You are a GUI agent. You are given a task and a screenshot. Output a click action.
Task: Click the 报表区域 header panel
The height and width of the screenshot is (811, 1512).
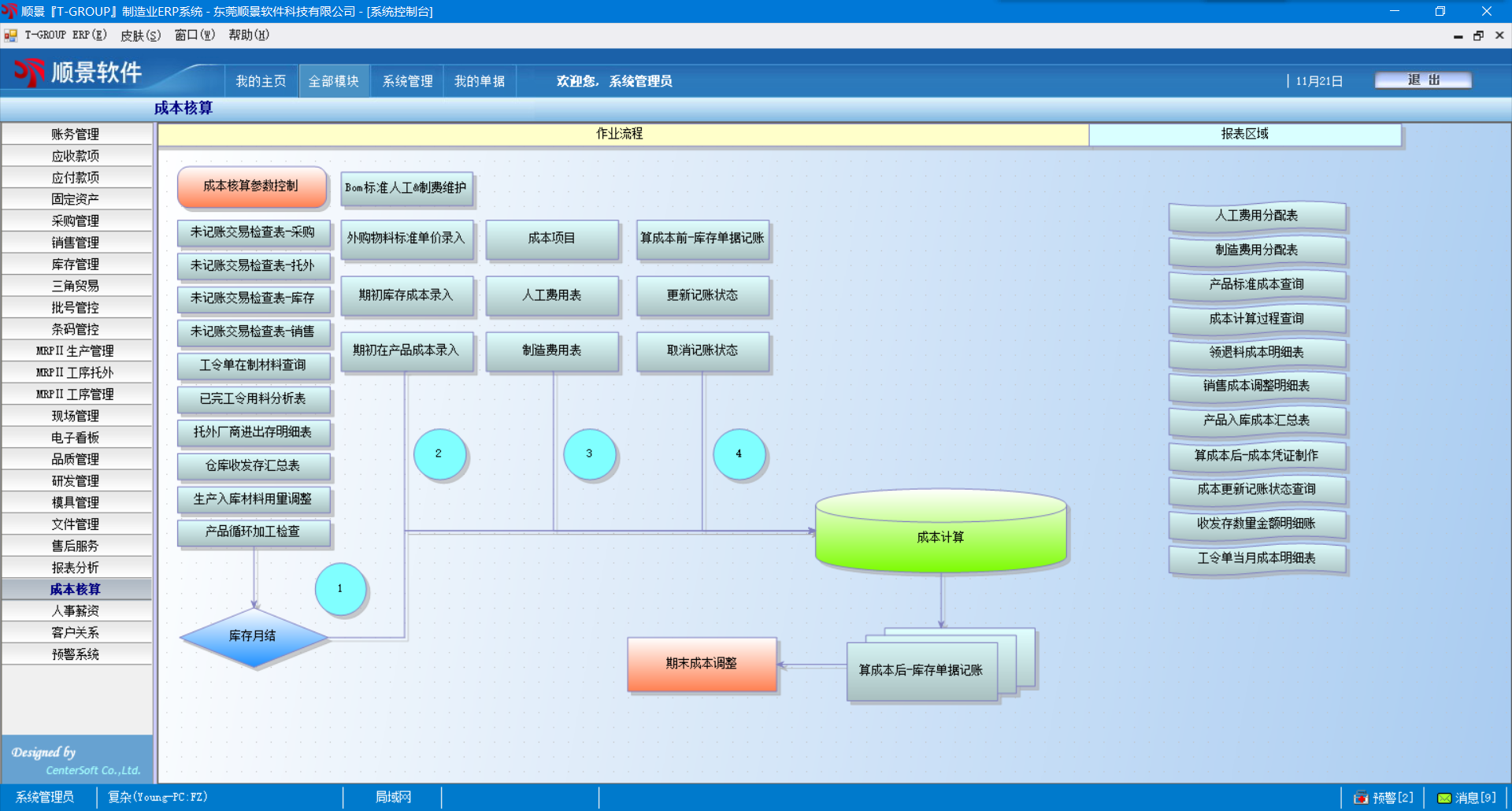click(x=1244, y=134)
